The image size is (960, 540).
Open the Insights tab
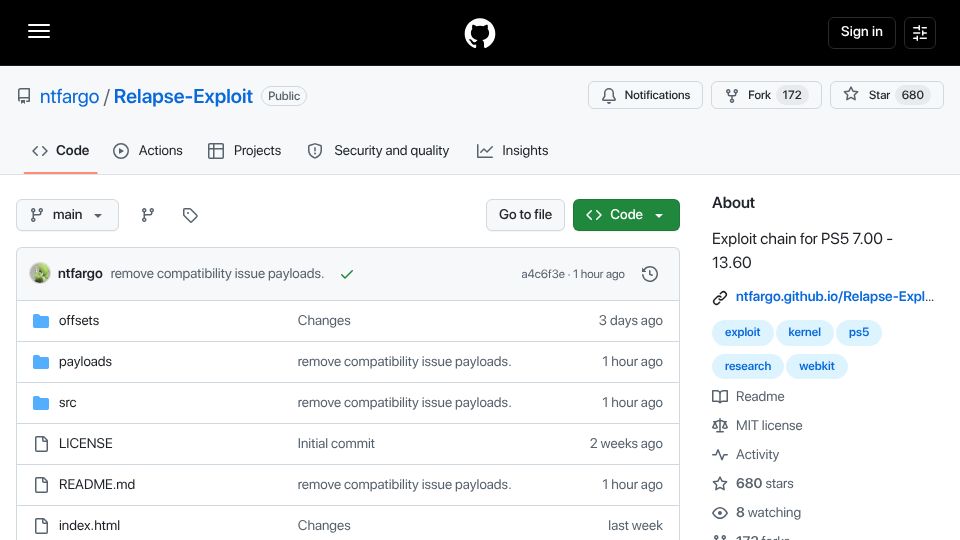[512, 151]
